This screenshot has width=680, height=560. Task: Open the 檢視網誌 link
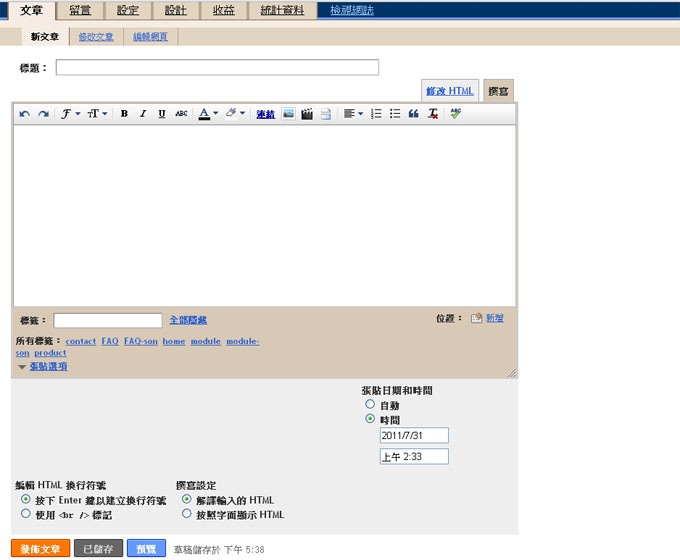352,10
